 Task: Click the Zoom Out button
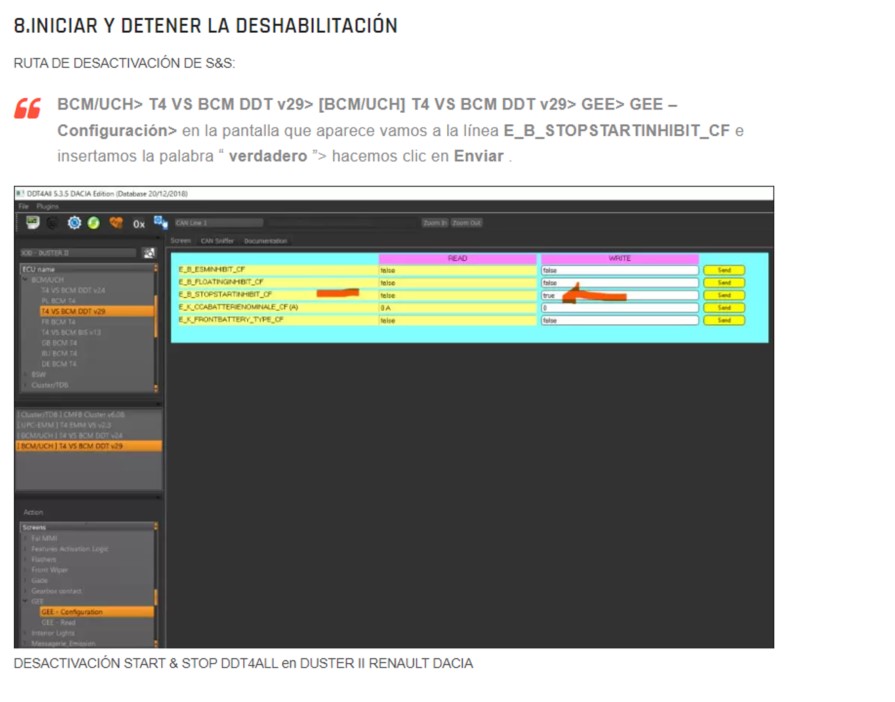click(x=466, y=223)
